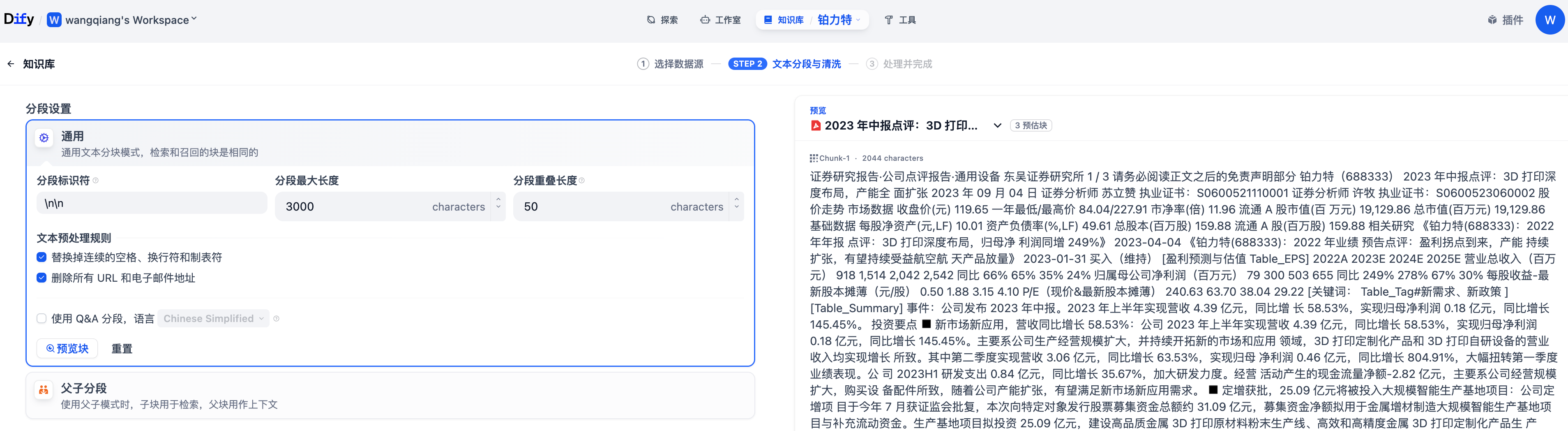Focus the \n\n delimiter input field
Image resolution: width=1568 pixels, height=431 pixels.
(x=152, y=203)
